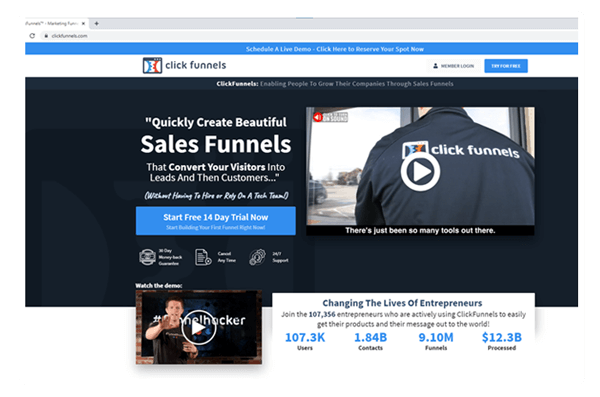Image resolution: width=600 pixels, height=397 pixels.
Task: Play the funnelhacker demo video
Action: coord(199,327)
